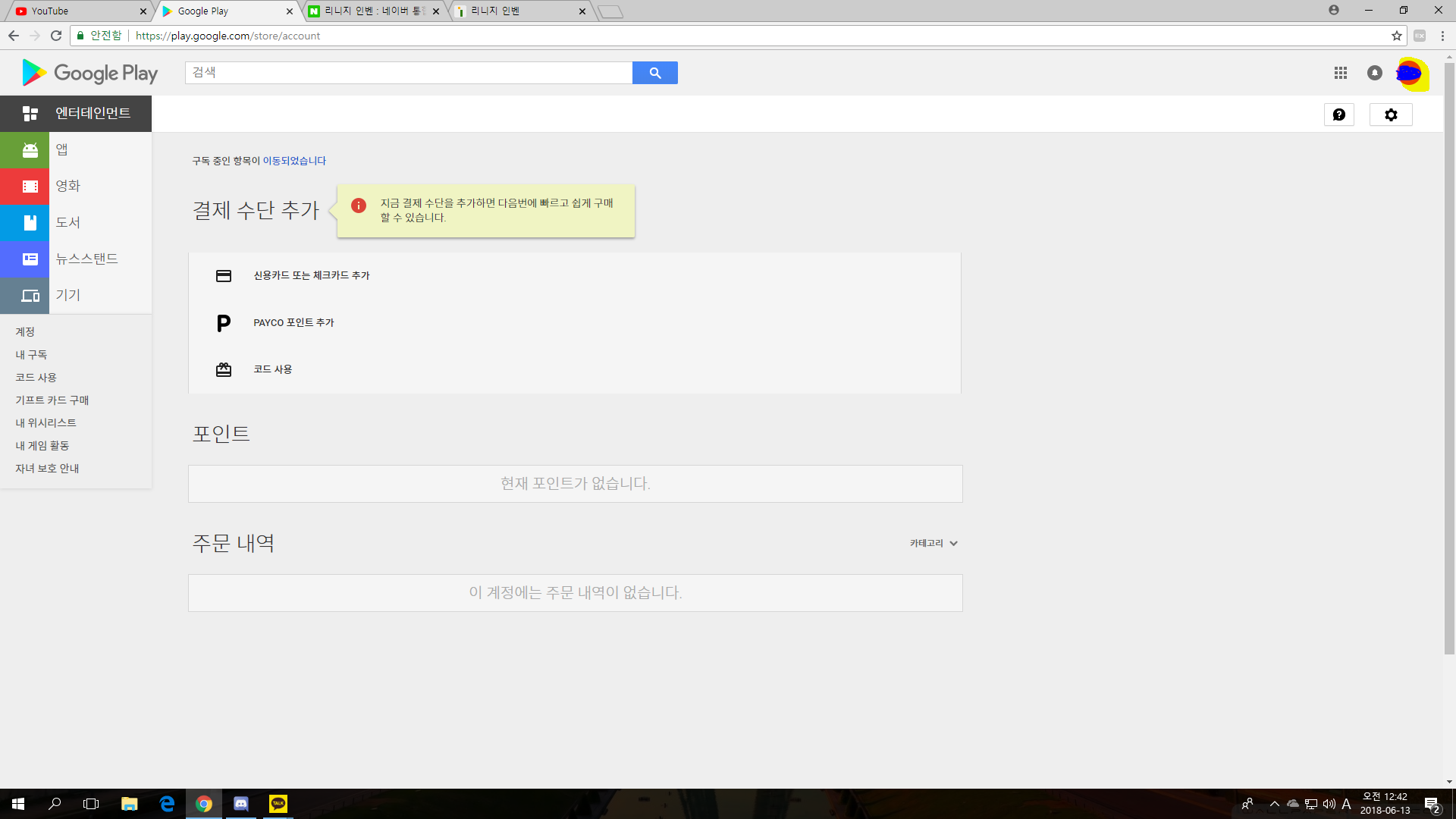
Task: Open the Windows action center
Action: coord(1432,804)
